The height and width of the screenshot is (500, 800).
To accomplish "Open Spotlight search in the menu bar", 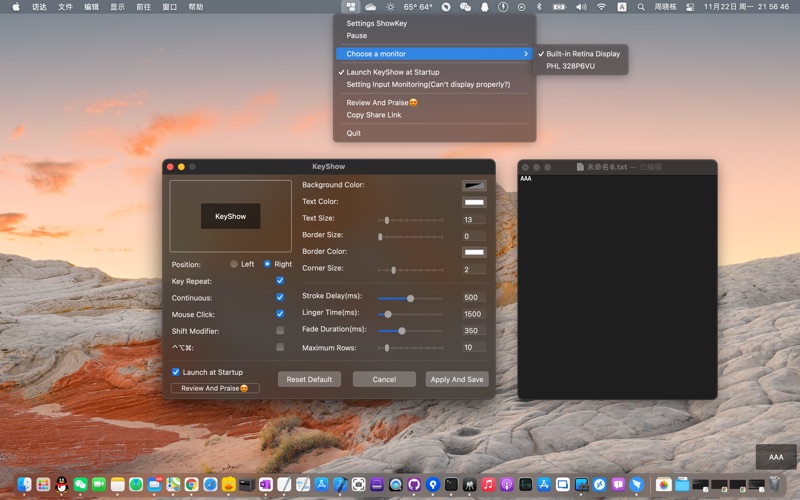I will point(641,7).
